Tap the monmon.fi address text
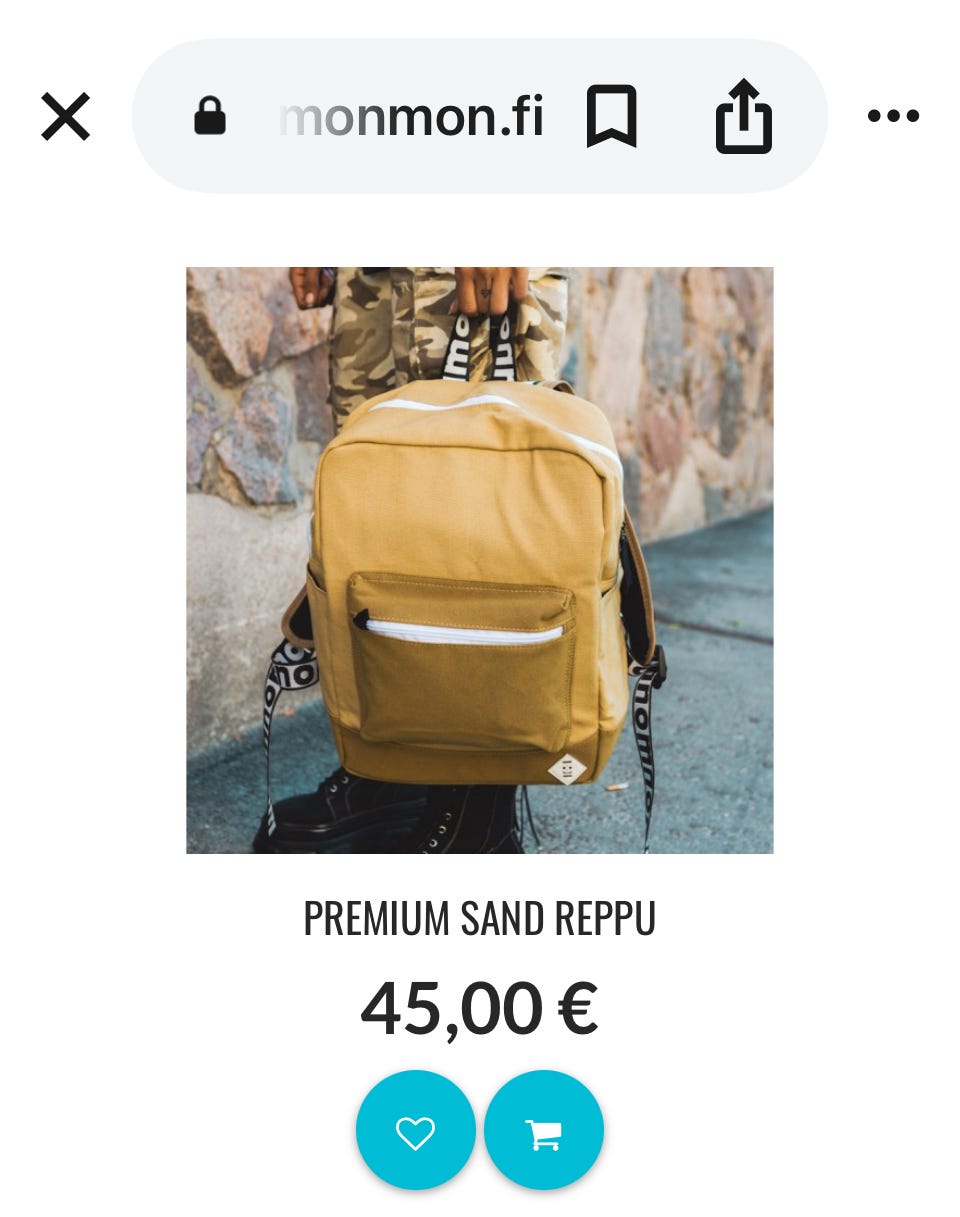Viewport: 960px width, 1217px height. (x=411, y=117)
